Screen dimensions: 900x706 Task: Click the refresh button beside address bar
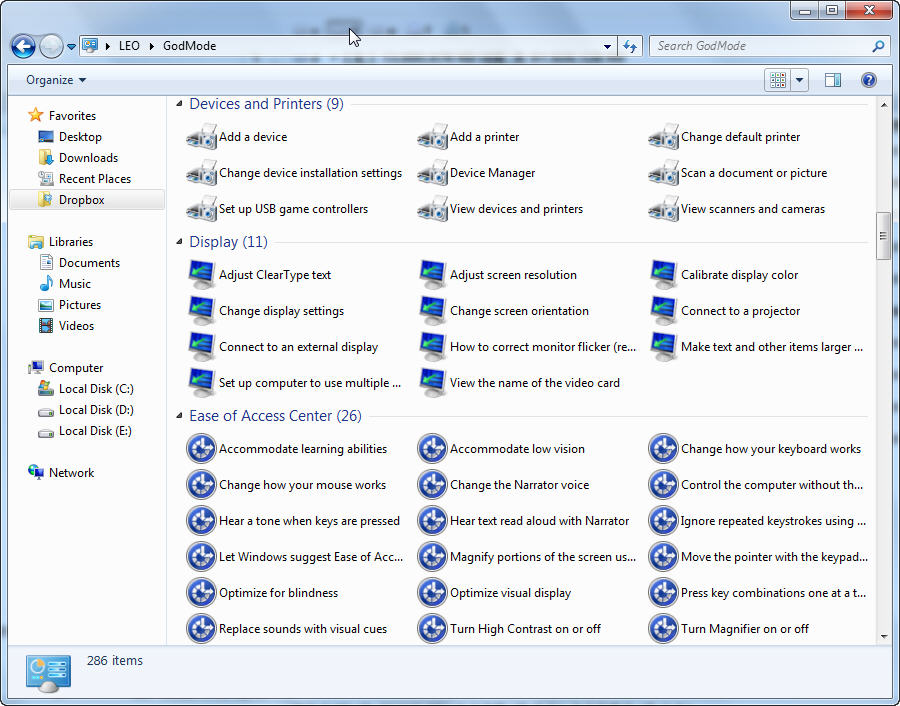click(630, 46)
